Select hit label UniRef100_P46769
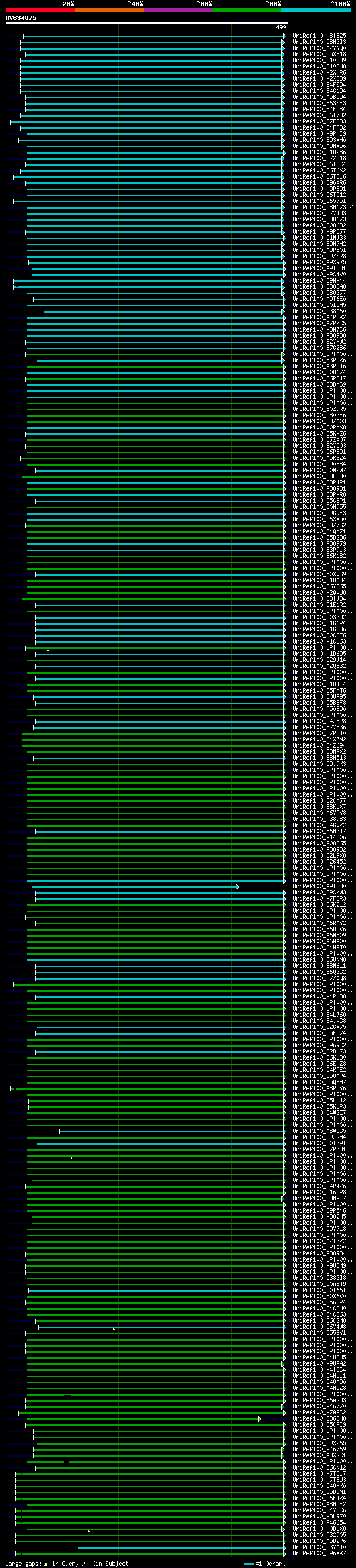This screenshot has height=1568, width=356. click(x=319, y=1450)
